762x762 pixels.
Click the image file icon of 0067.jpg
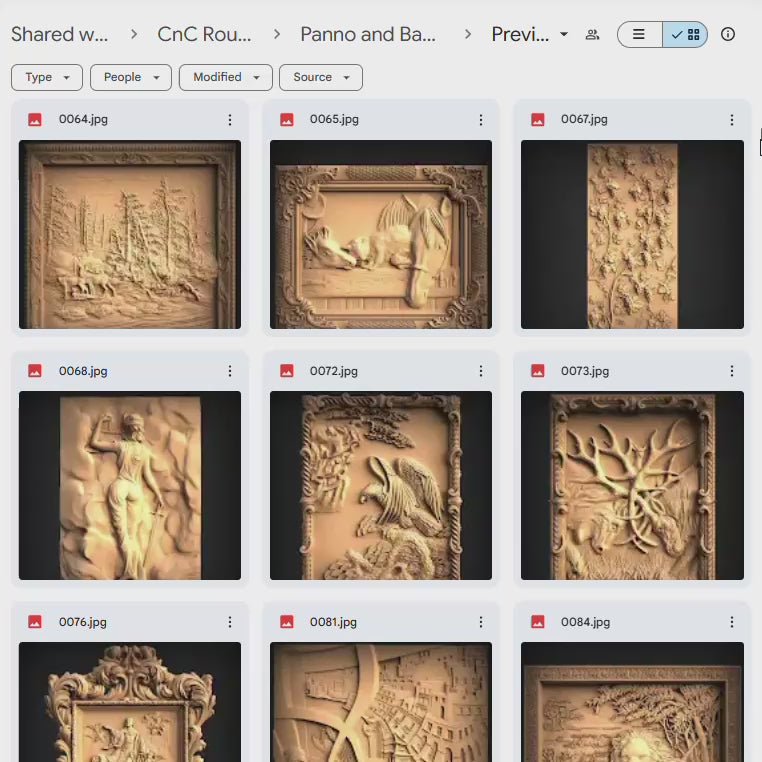[x=537, y=120]
